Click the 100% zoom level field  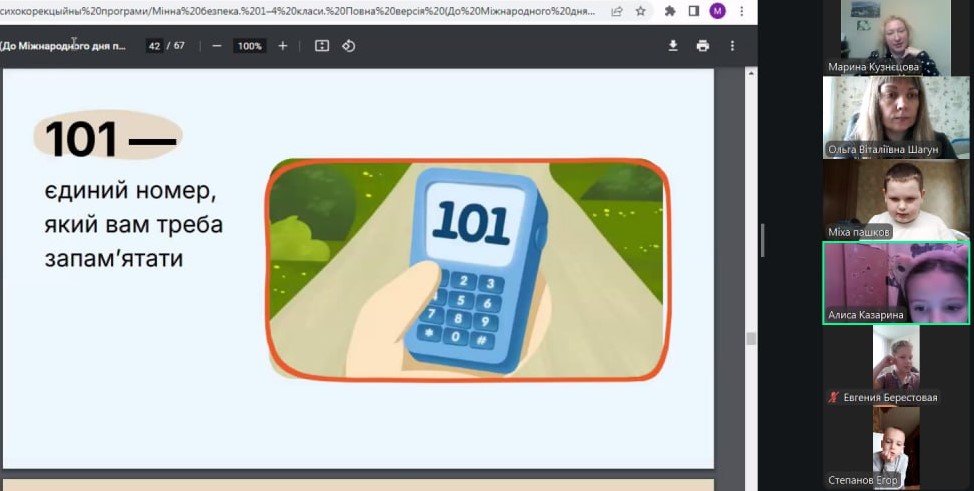(249, 46)
